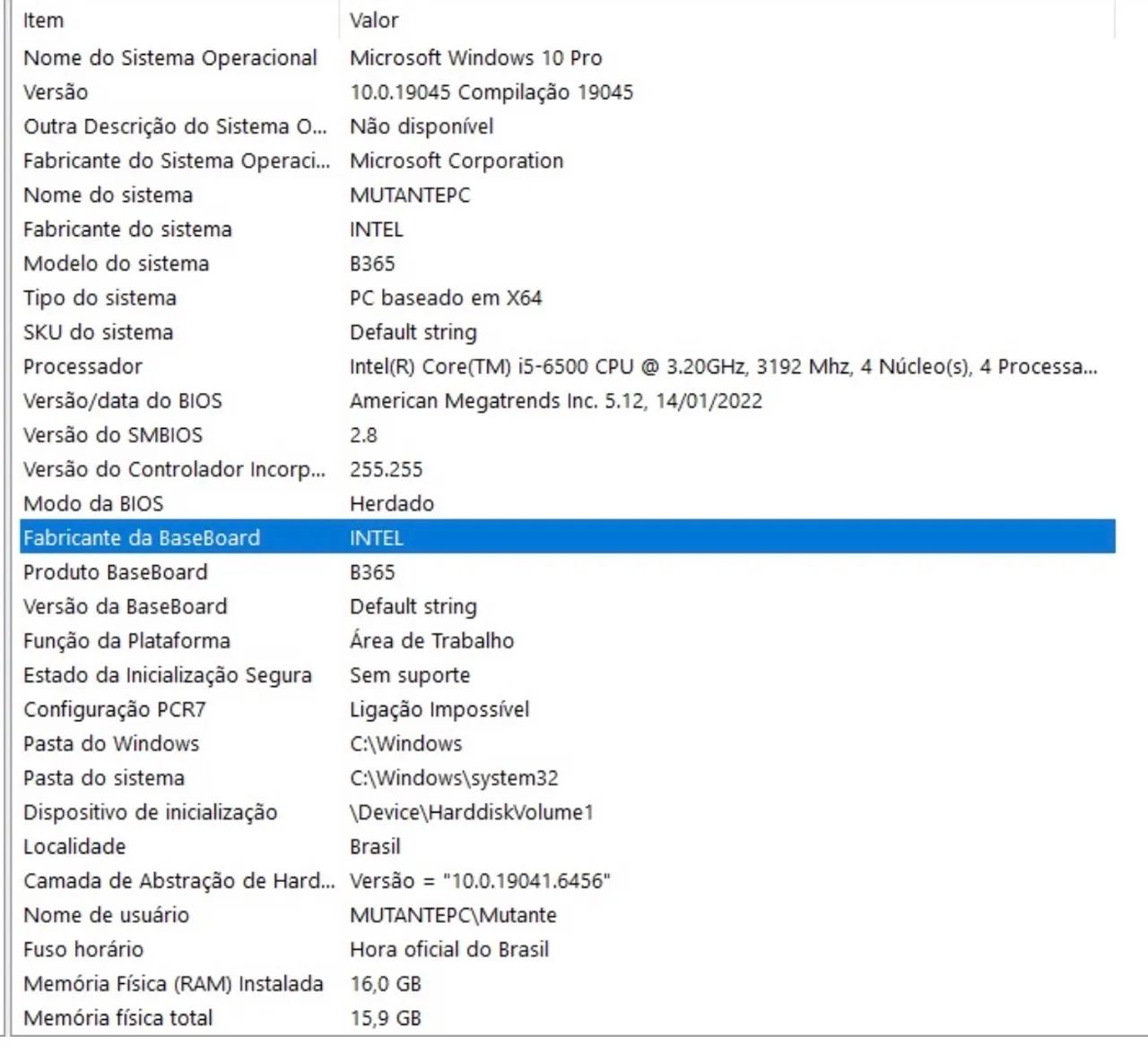Click the 16,0 GB value

pyautogui.click(x=386, y=984)
